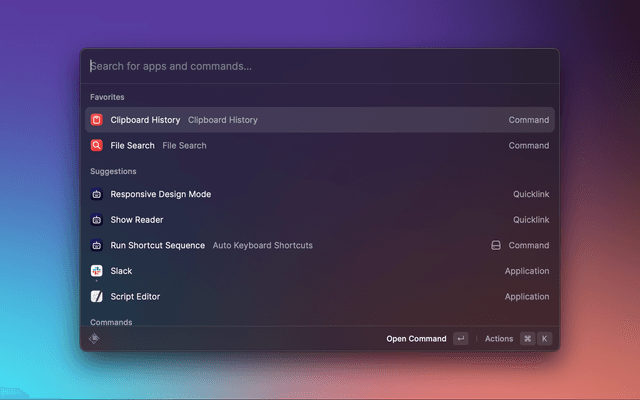This screenshot has height=400, width=640.
Task: Click the Run Shortcut Sequence icon
Action: coord(97,245)
